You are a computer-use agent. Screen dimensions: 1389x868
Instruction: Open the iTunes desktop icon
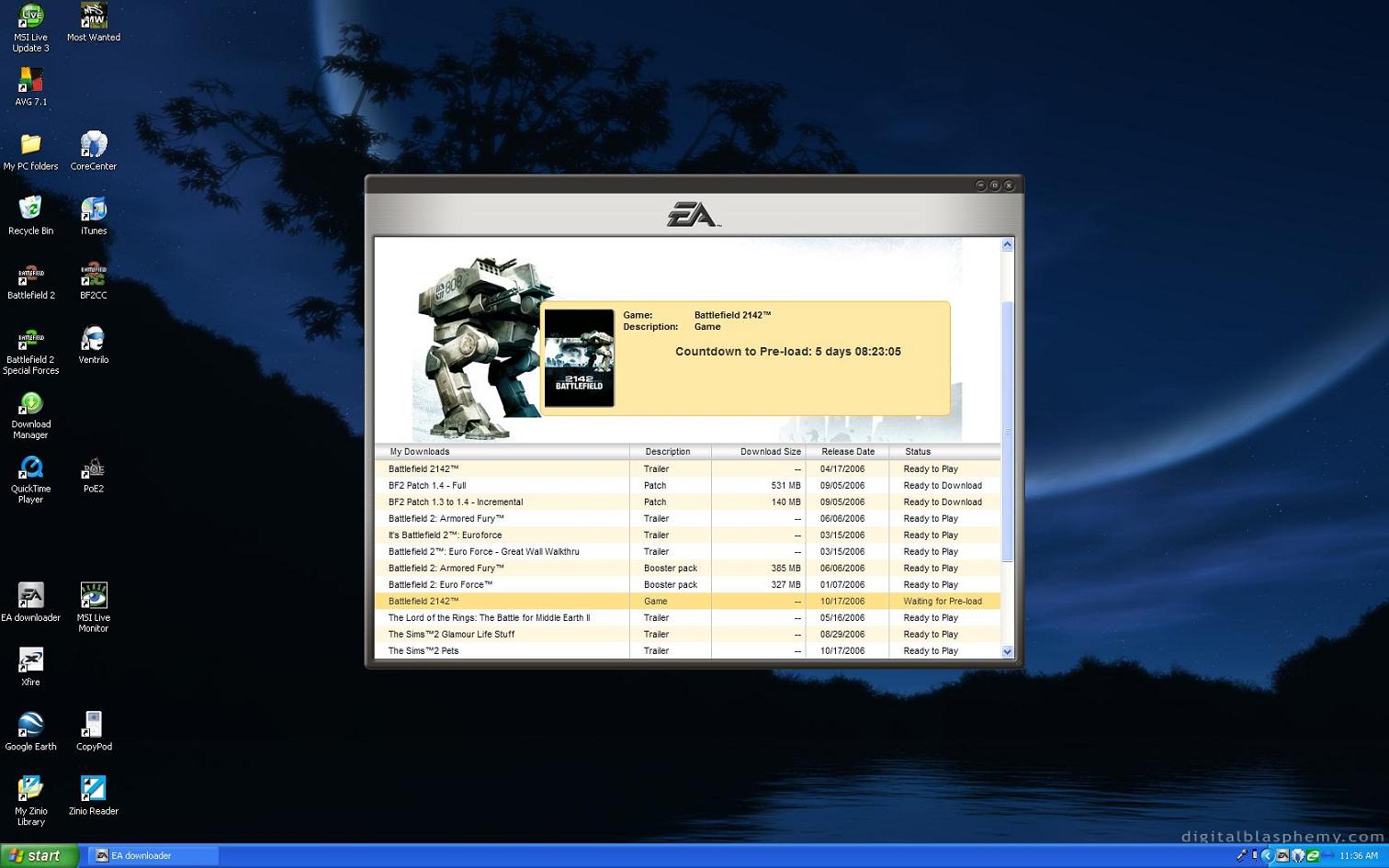click(93, 211)
